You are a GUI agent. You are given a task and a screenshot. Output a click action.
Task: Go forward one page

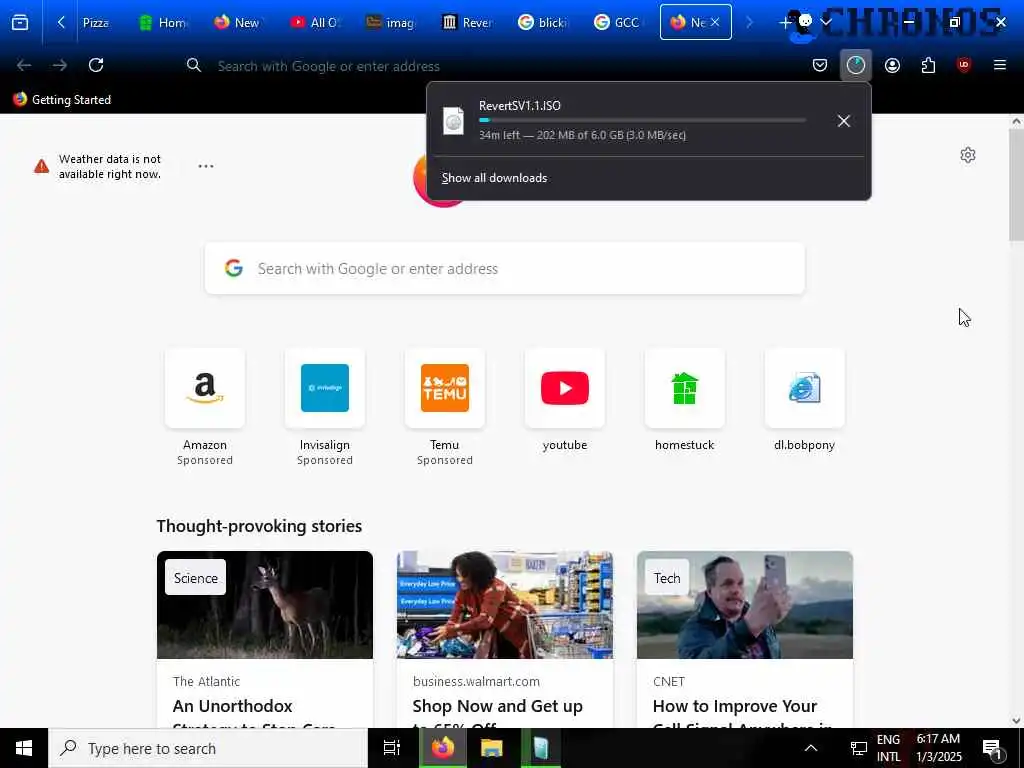[x=60, y=65]
